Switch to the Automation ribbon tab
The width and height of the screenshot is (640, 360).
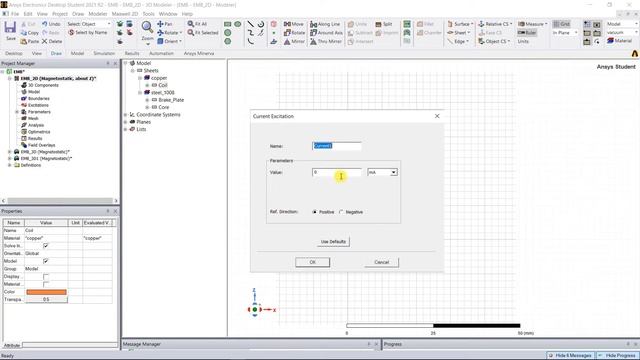click(161, 53)
